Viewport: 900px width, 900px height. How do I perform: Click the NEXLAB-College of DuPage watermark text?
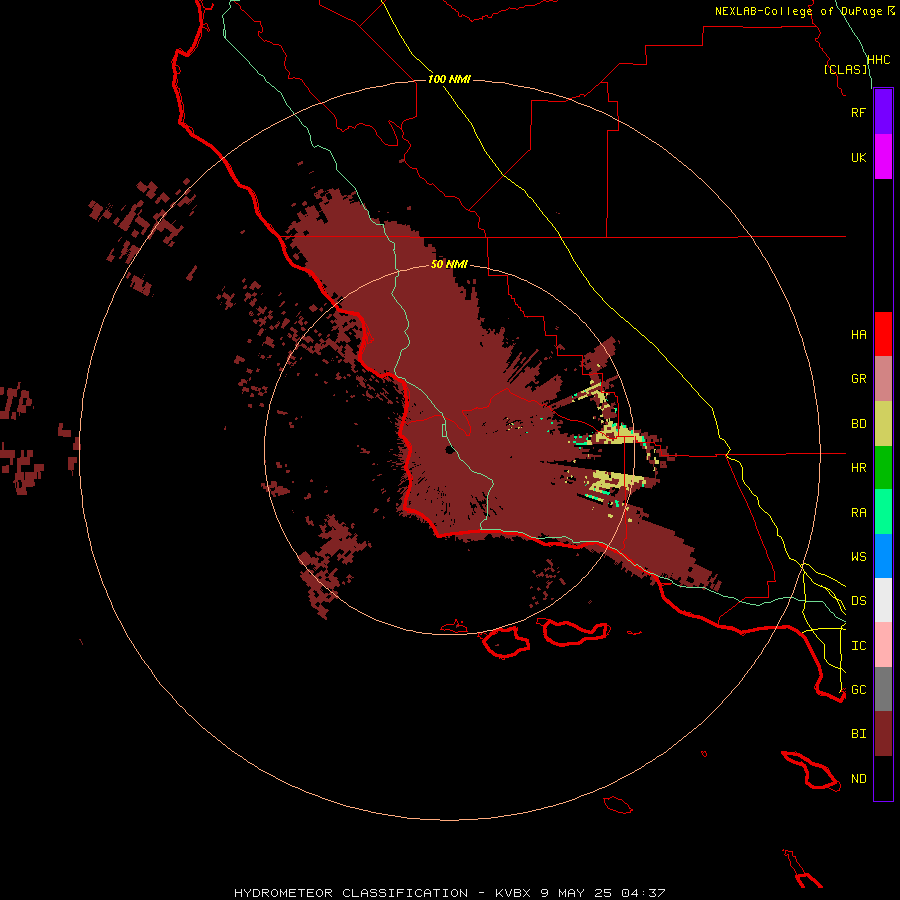(800, 11)
